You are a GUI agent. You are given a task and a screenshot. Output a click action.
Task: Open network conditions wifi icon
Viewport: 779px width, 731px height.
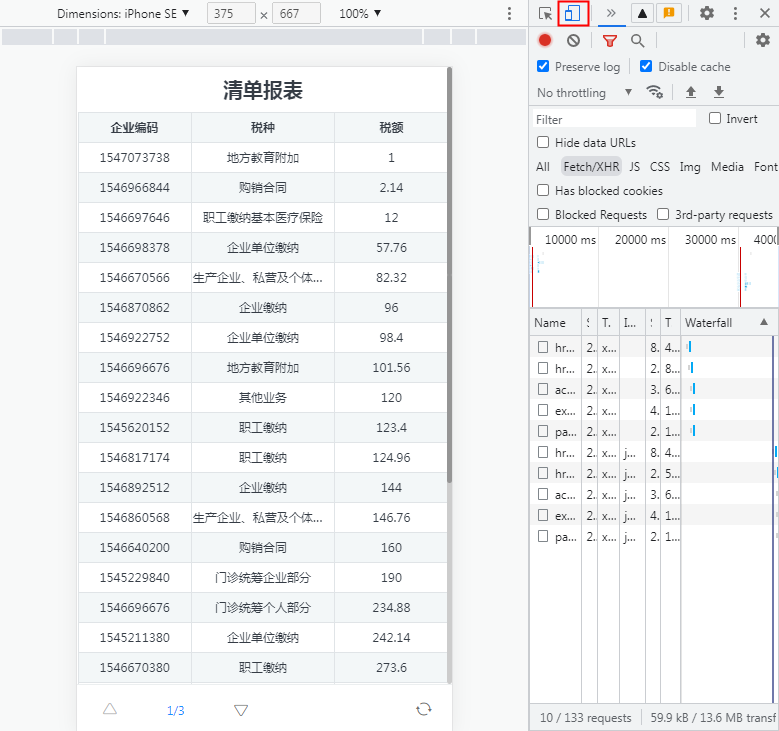[x=655, y=92]
